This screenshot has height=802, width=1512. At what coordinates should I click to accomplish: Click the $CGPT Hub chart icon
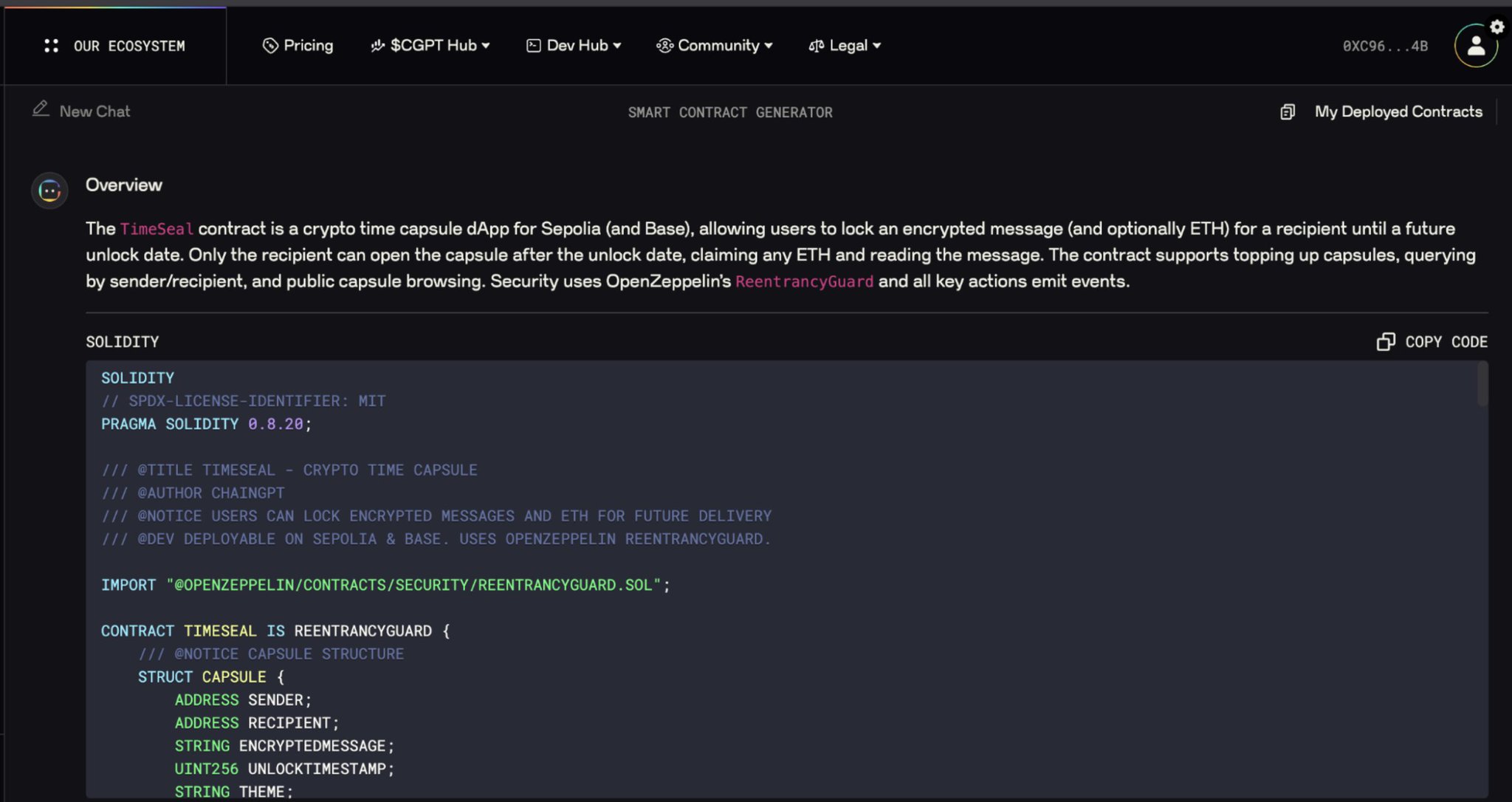(377, 46)
